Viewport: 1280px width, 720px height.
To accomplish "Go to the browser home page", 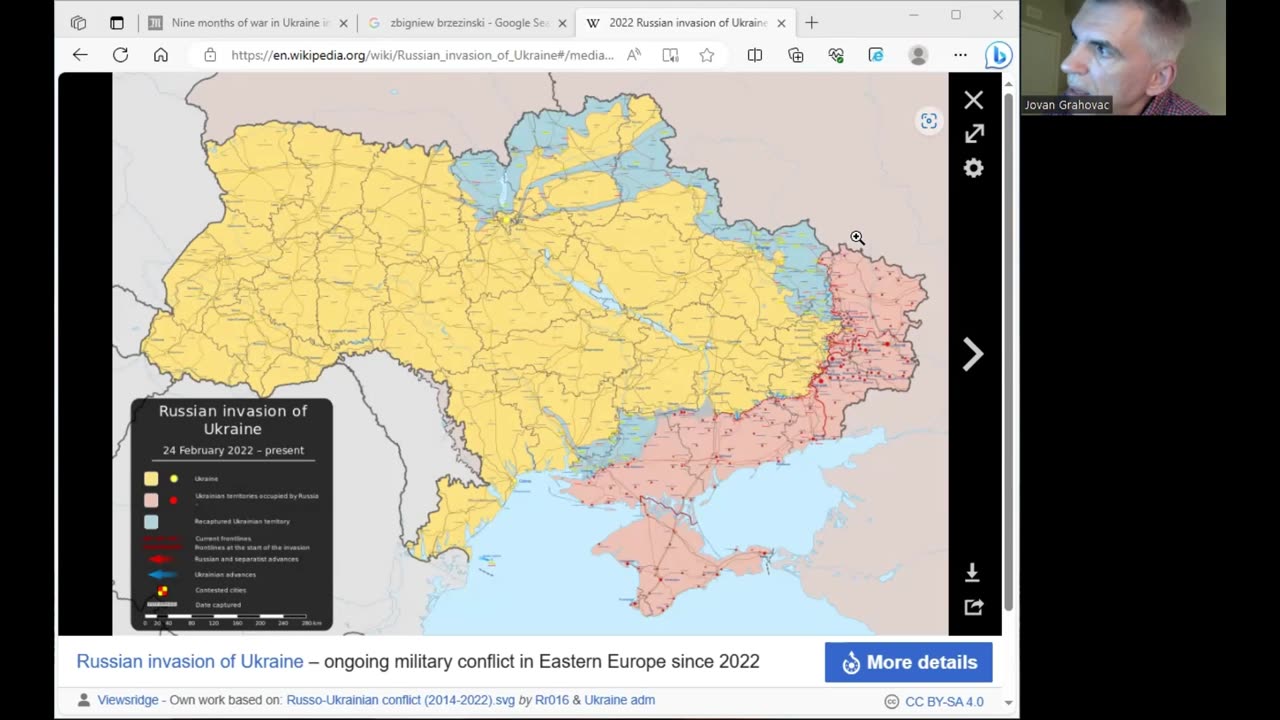I will point(160,55).
